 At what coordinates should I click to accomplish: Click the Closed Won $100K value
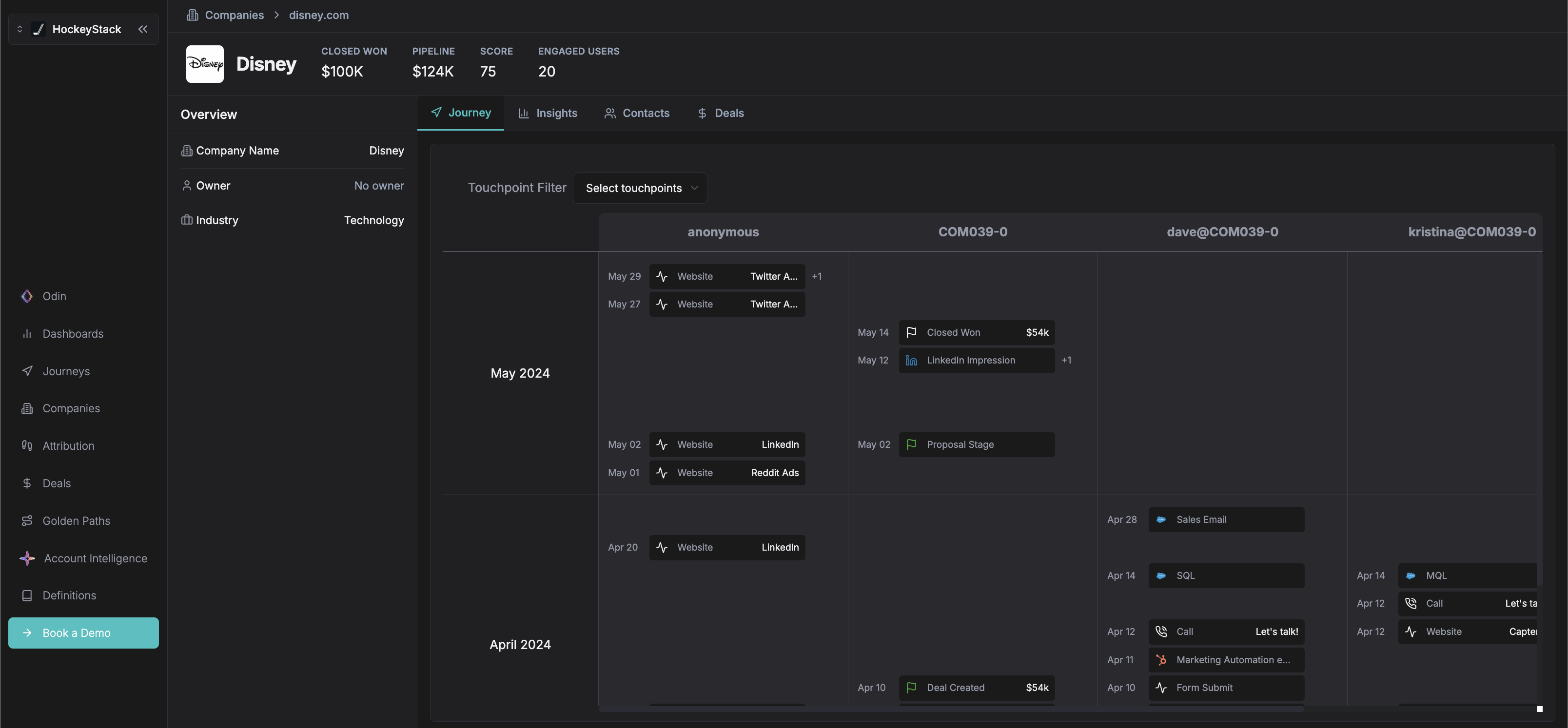[x=342, y=72]
